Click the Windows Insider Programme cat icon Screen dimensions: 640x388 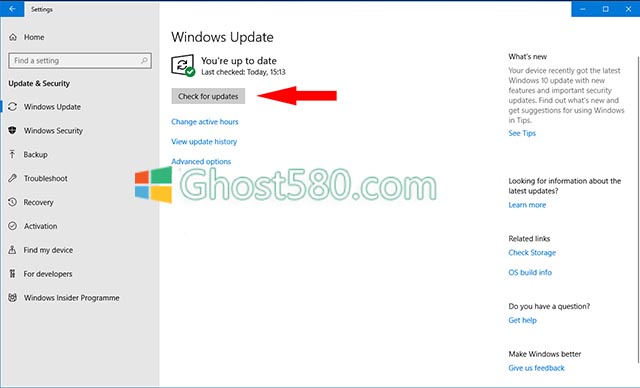pos(13,297)
